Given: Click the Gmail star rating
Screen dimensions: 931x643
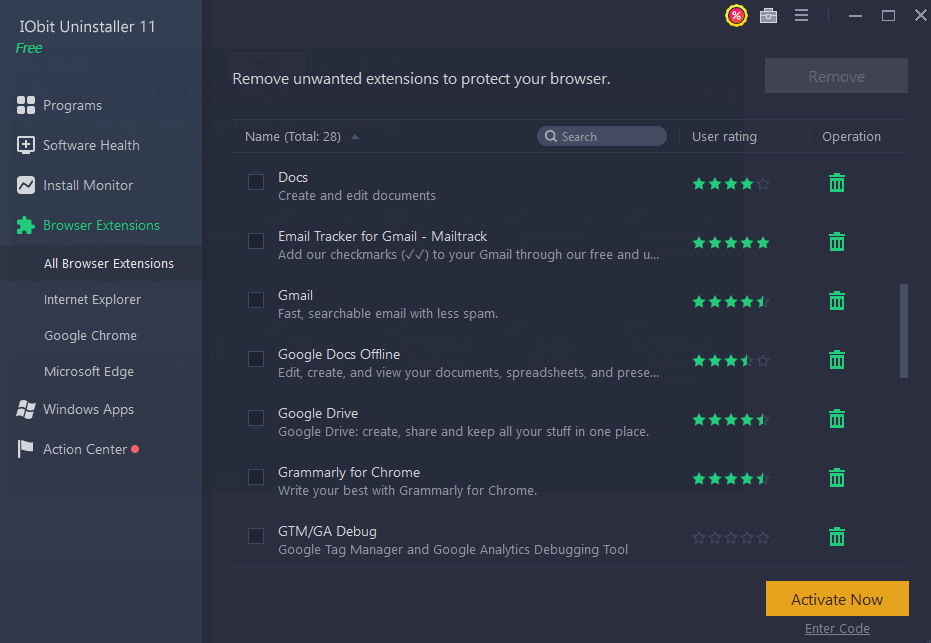Looking at the screenshot, I should (730, 302).
